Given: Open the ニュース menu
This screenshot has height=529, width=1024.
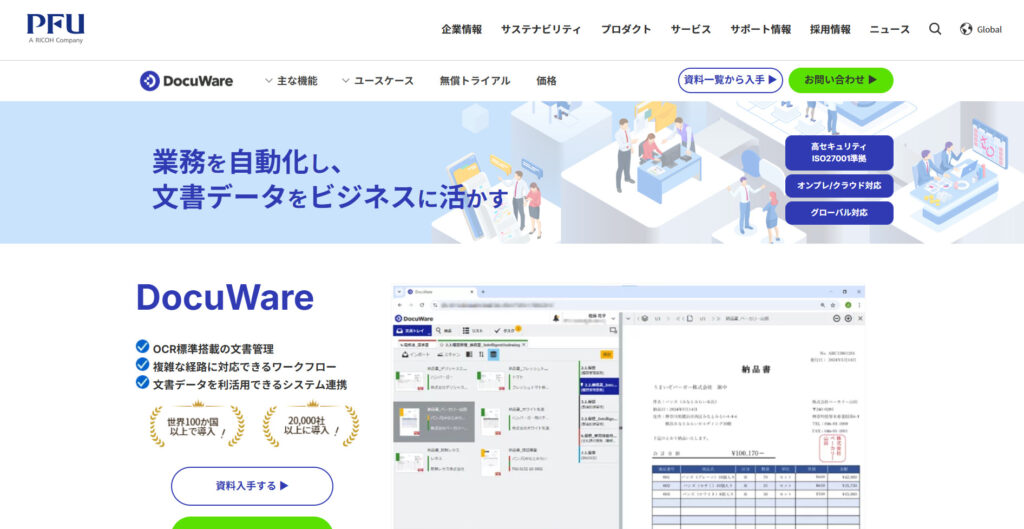Looking at the screenshot, I should coord(889,29).
